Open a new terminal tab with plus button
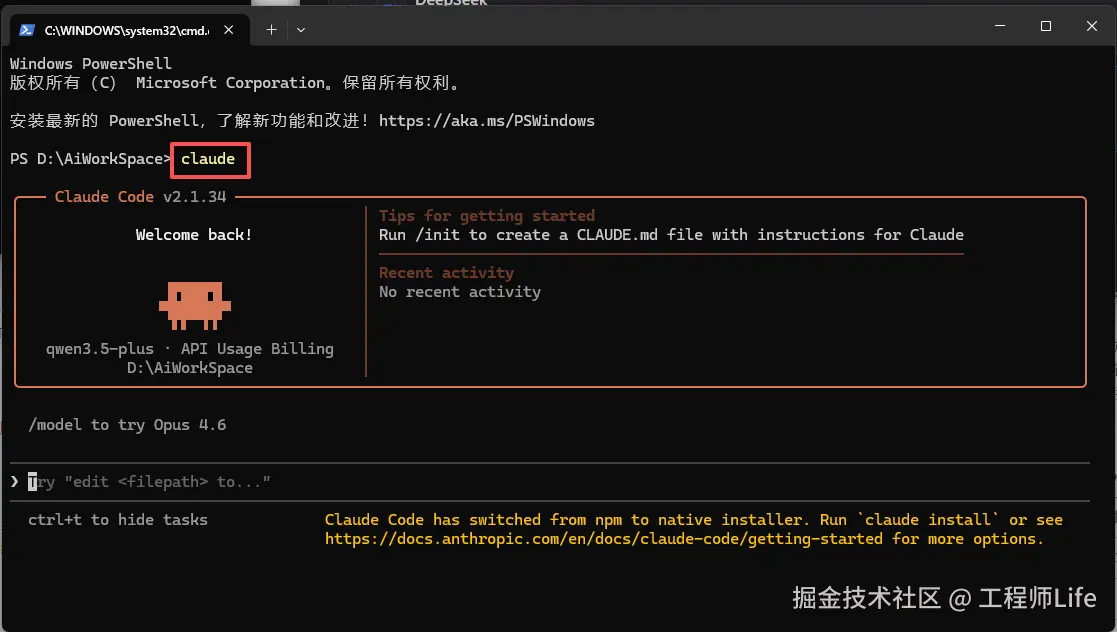Screen dimensions: 1117x632 [271, 30]
